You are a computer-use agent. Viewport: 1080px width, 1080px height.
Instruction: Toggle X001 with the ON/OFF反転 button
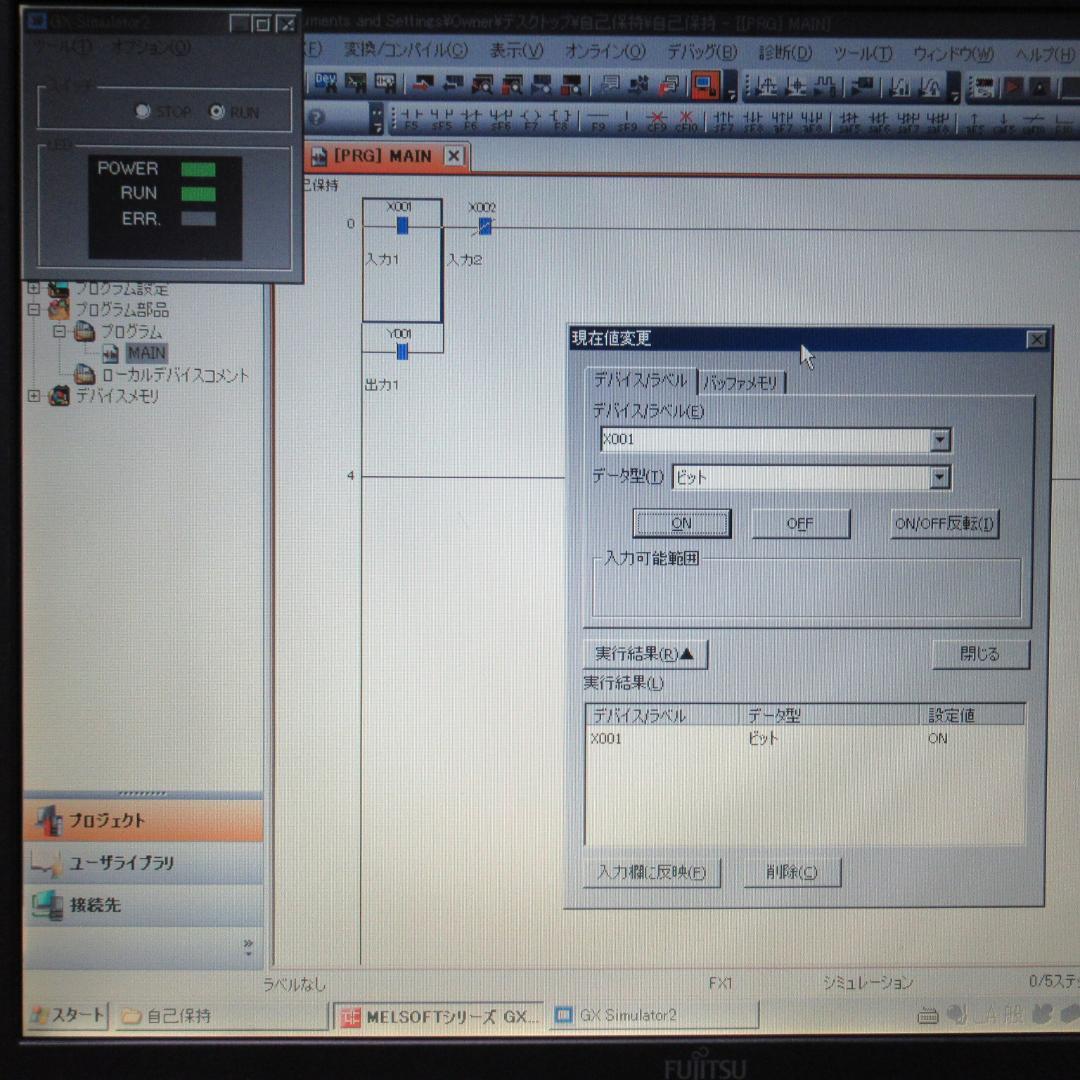coord(944,523)
